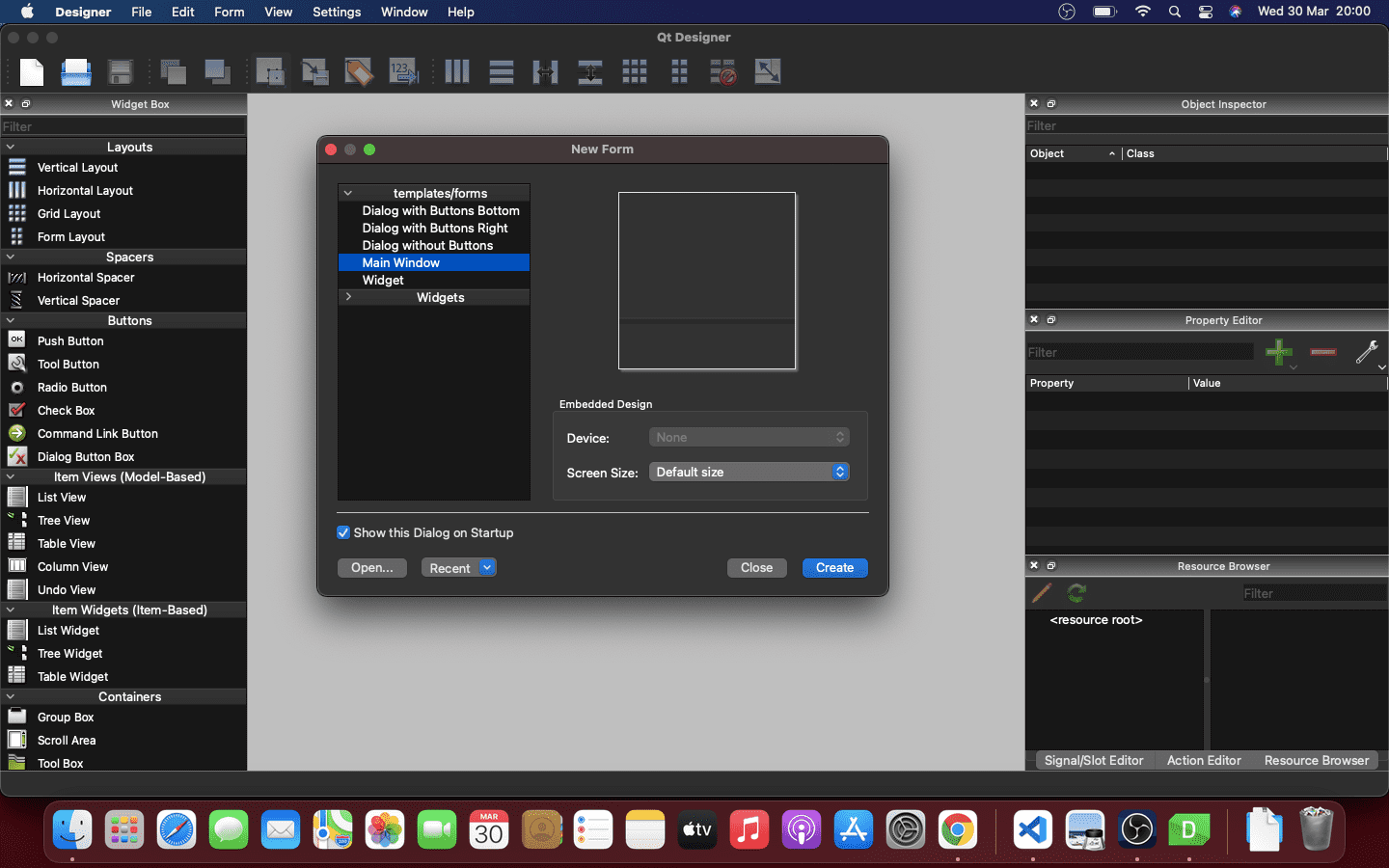Select the Main Window template
The height and width of the screenshot is (868, 1389).
coord(434,262)
